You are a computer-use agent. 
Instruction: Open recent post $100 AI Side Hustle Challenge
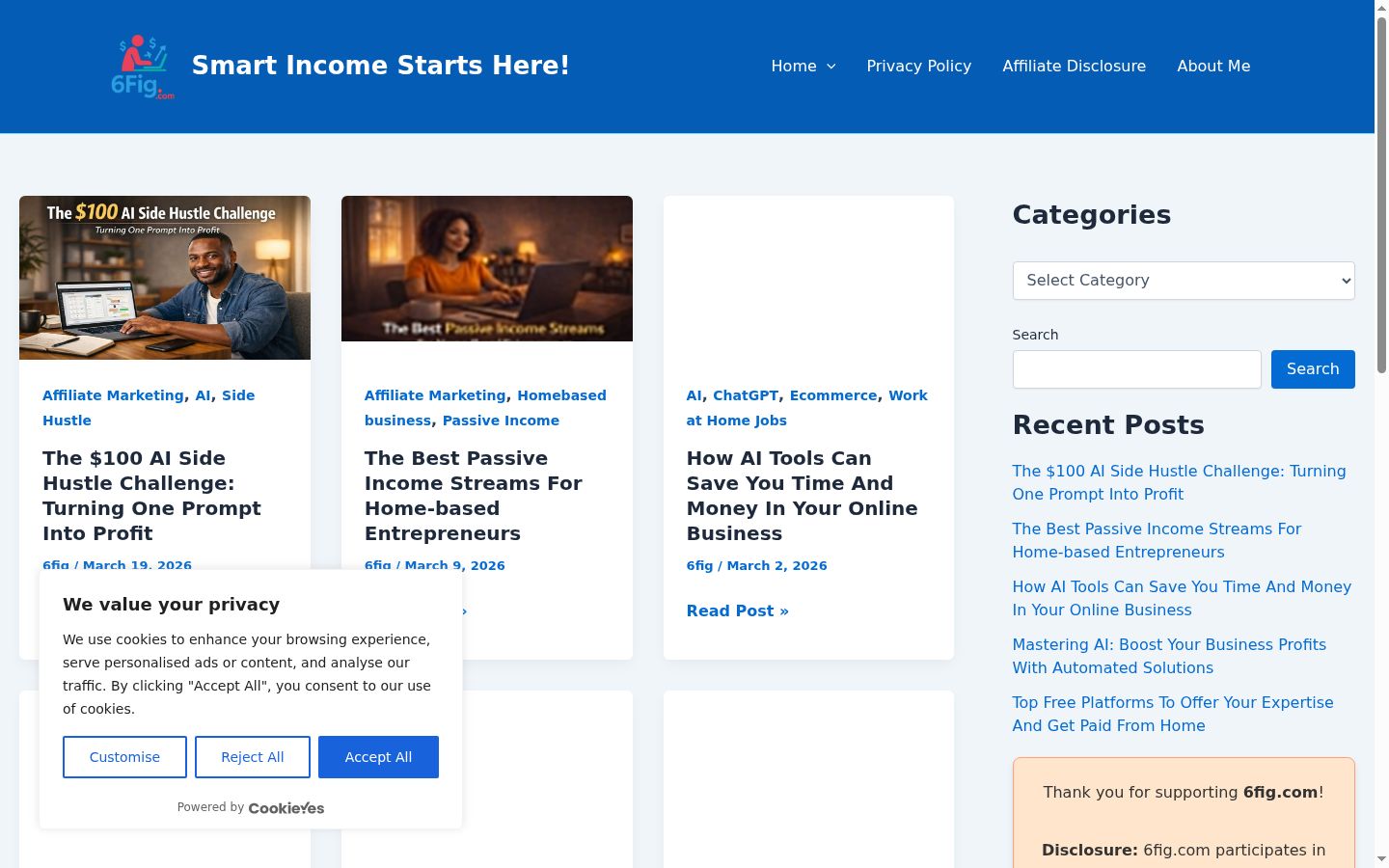click(x=1179, y=482)
